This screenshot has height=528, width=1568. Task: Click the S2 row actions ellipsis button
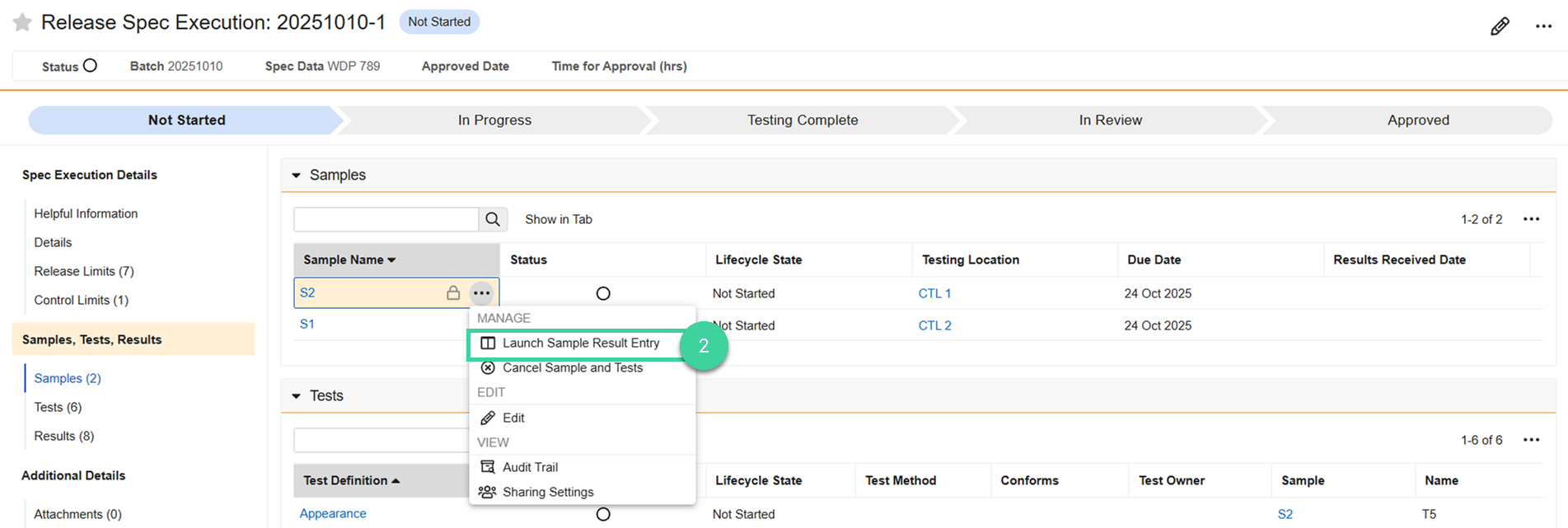481,292
